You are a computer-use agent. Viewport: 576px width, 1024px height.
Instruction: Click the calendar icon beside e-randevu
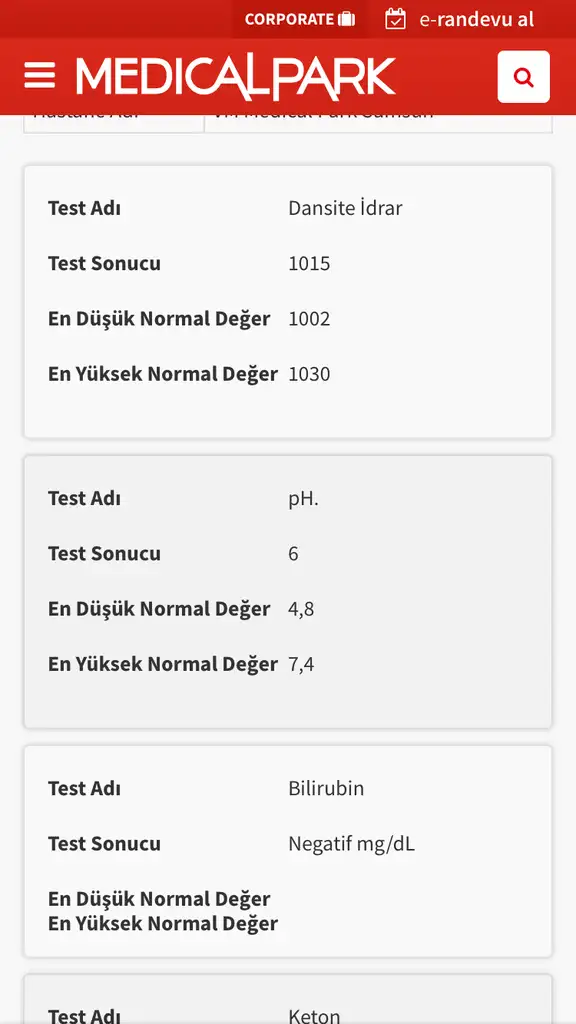[x=395, y=19]
